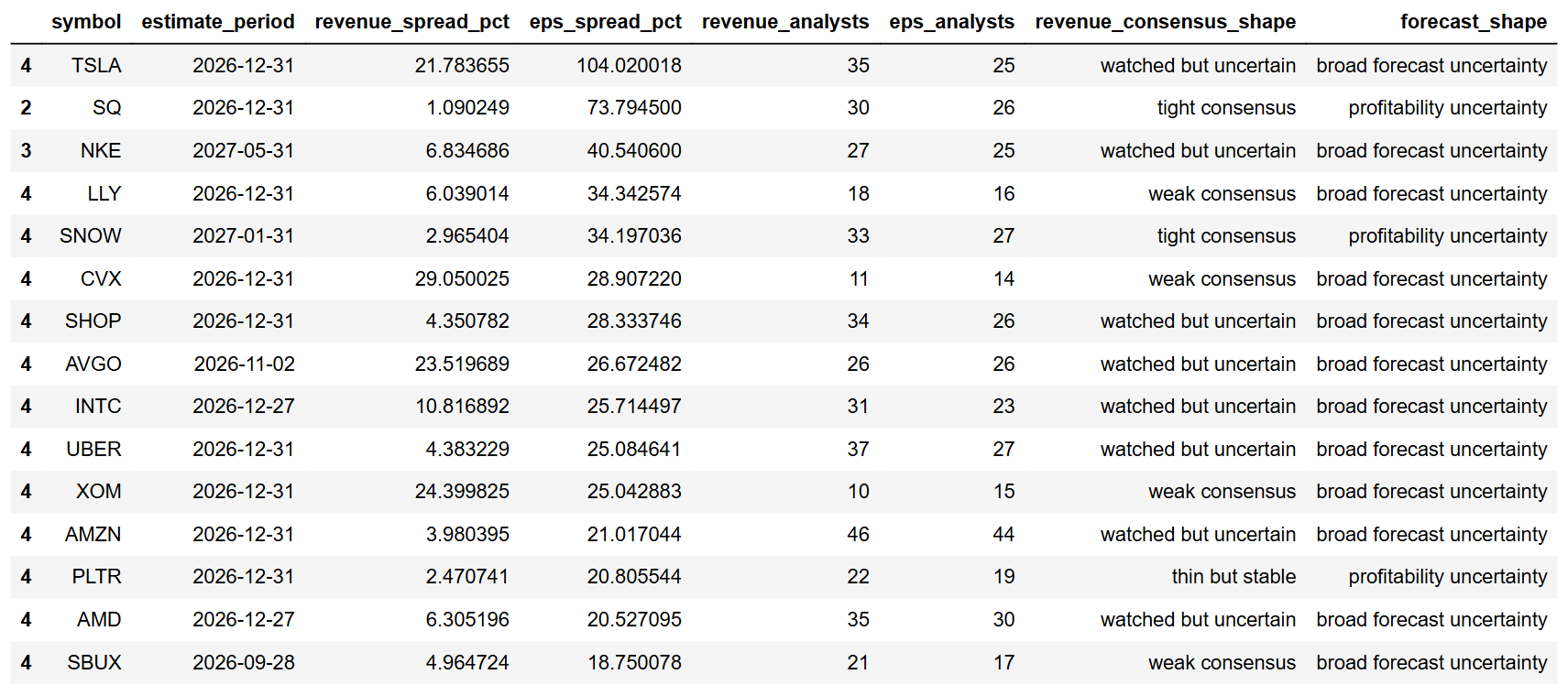Screen dimensions: 1568x696
Task: Select the EPS spread value 25.084641
Action: click(x=634, y=450)
